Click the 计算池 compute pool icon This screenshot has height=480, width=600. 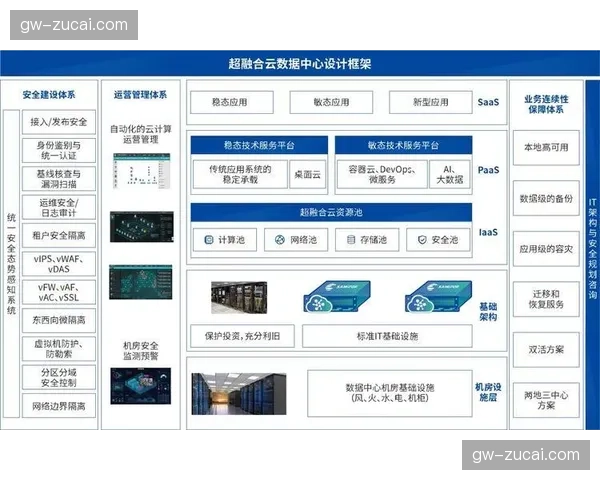coord(209,240)
